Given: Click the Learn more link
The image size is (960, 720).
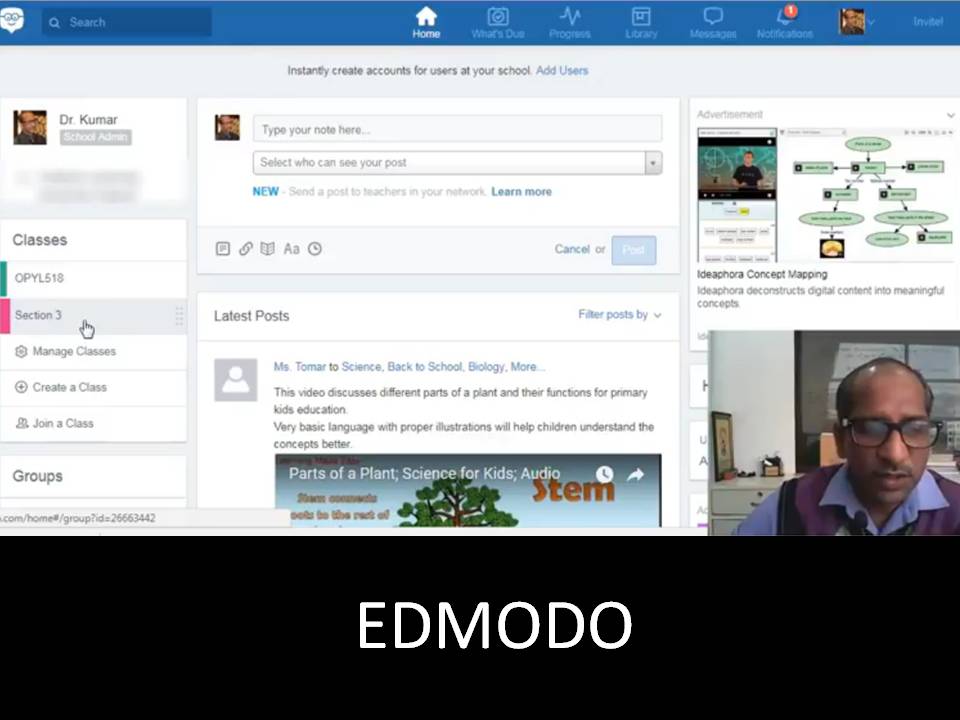Looking at the screenshot, I should click(x=521, y=192).
